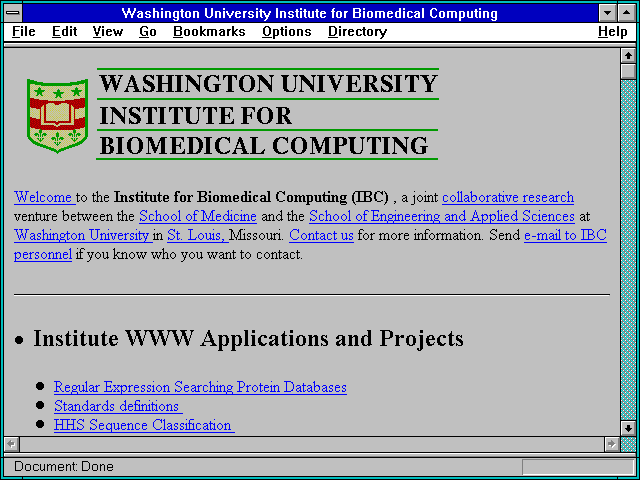Open the Bookmarks menu
Viewport: 640px width, 480px height.
point(209,32)
